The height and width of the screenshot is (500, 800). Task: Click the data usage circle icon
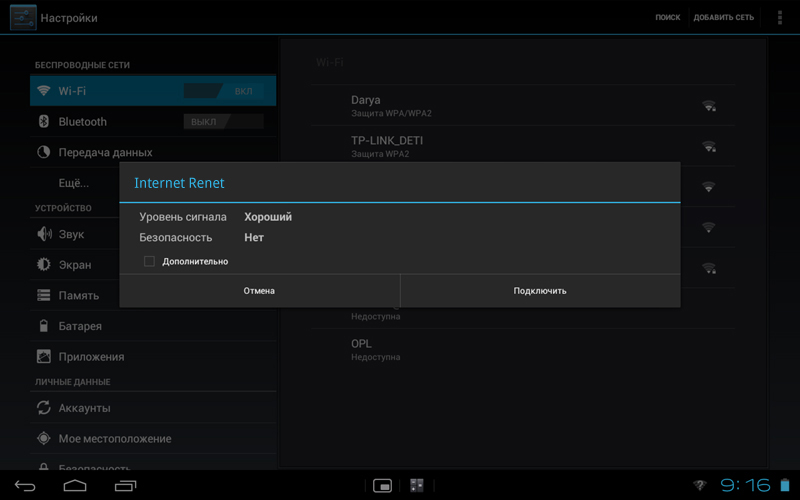[x=44, y=152]
